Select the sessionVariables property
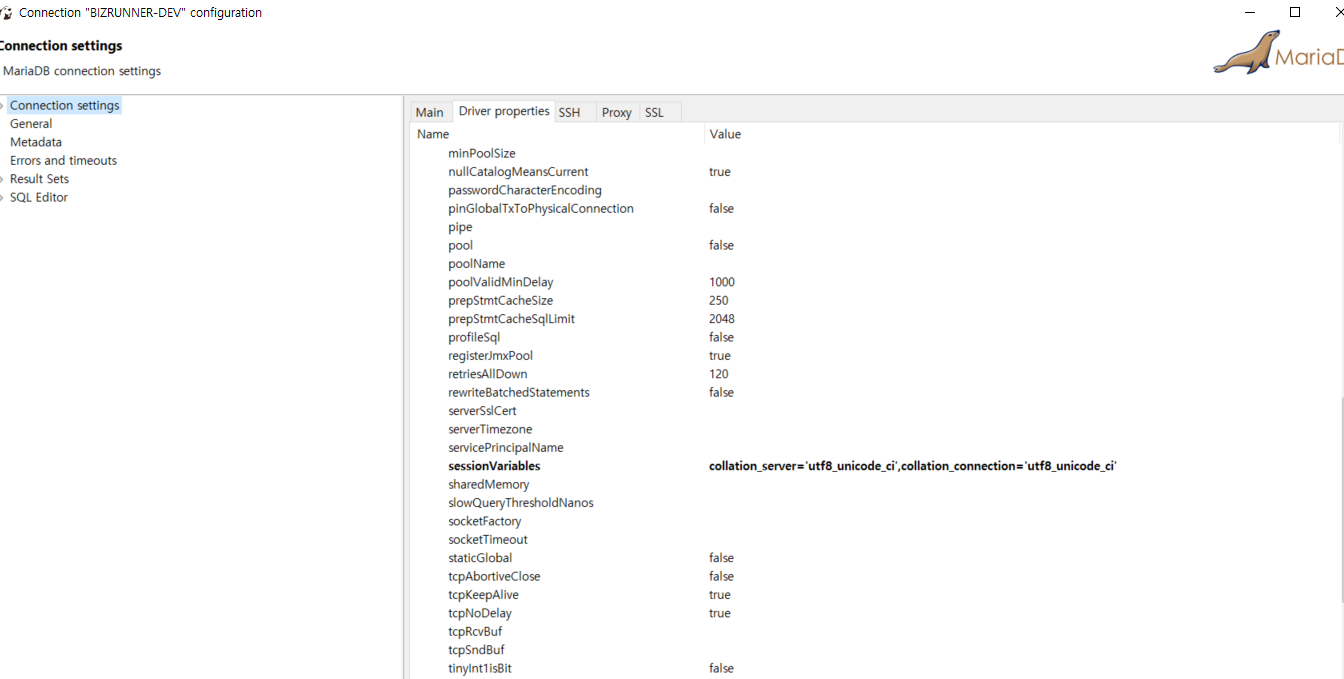 494,466
